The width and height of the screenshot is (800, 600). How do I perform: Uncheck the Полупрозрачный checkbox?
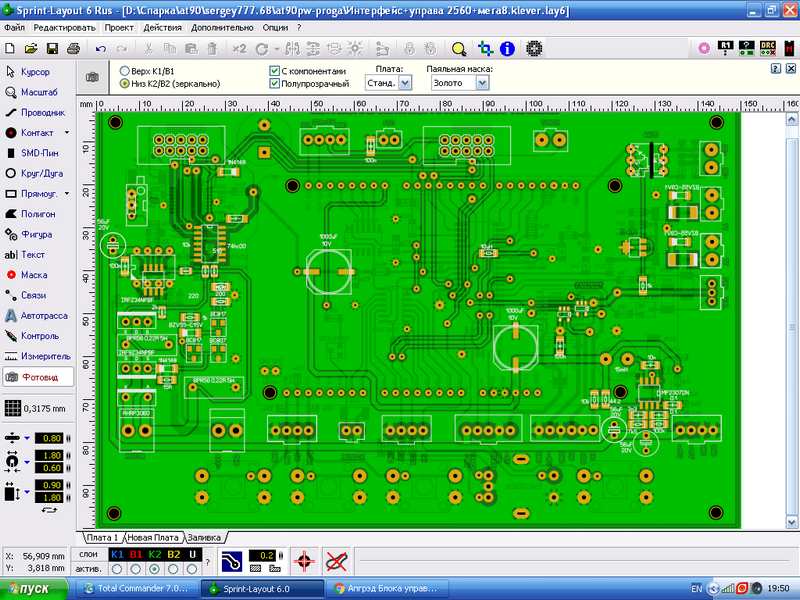[275, 84]
